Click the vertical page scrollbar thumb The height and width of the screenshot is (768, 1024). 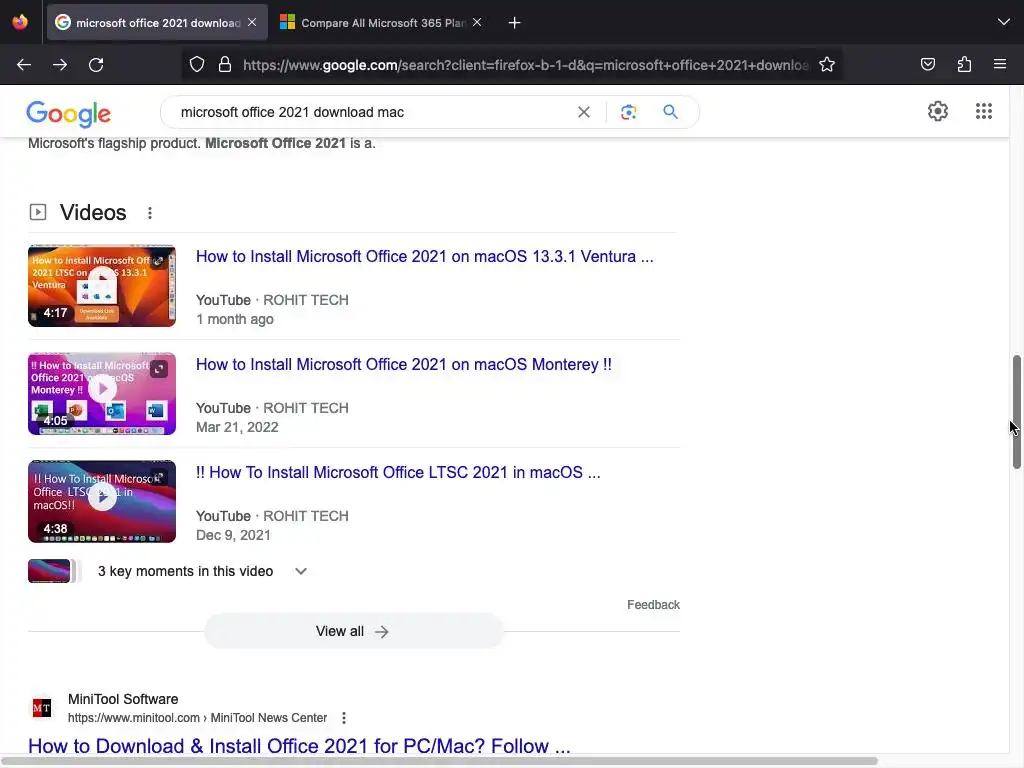coord(1016,412)
